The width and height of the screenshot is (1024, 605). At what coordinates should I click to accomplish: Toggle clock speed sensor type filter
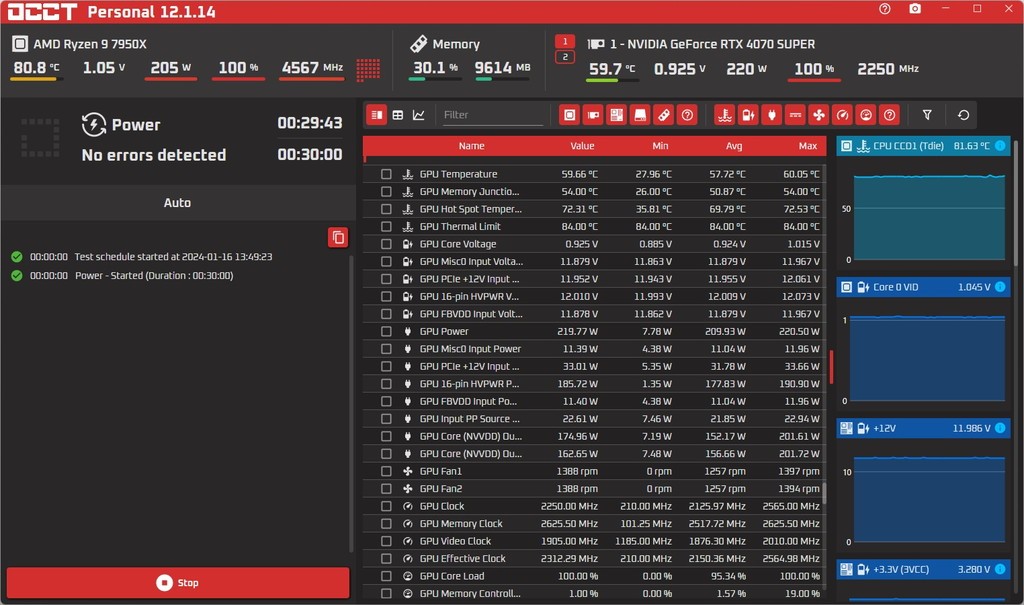[x=842, y=115]
